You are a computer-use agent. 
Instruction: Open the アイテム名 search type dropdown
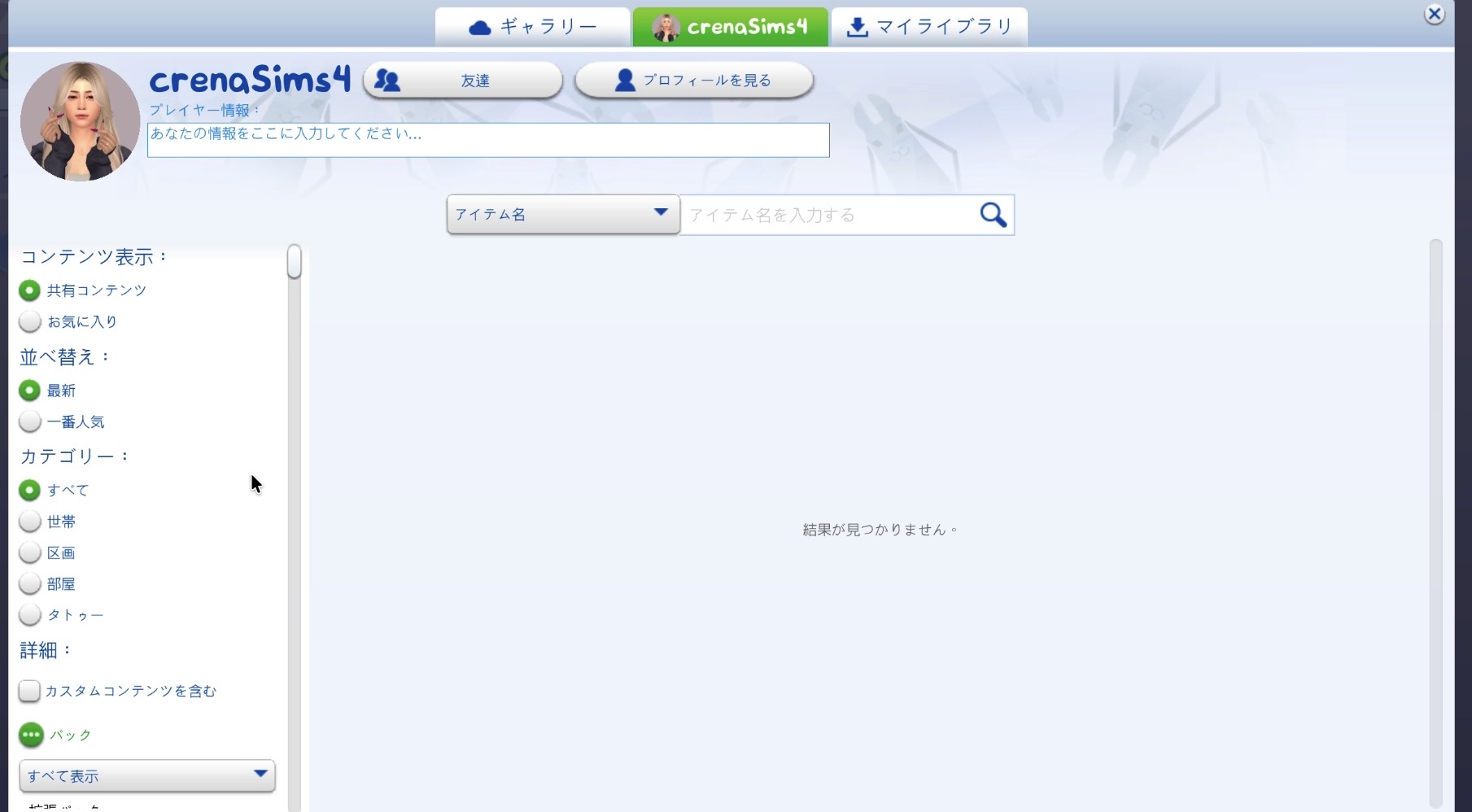pos(562,214)
